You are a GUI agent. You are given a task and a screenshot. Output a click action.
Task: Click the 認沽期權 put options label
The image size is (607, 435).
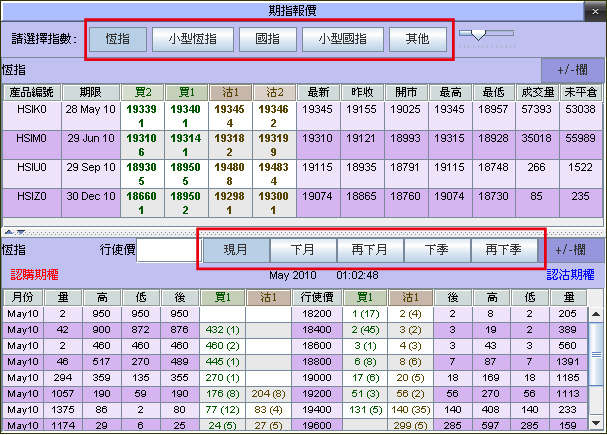(x=570, y=275)
